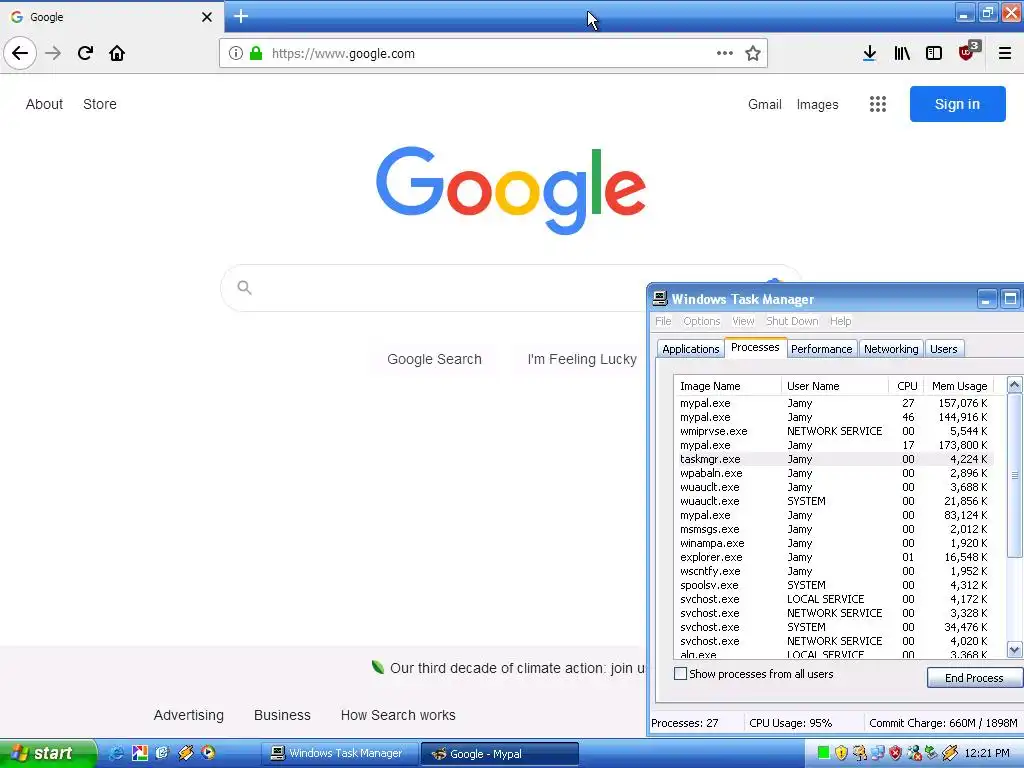Viewport: 1024px width, 768px height.
Task: Open page actions three-dot menu in address bar
Action: (x=724, y=53)
